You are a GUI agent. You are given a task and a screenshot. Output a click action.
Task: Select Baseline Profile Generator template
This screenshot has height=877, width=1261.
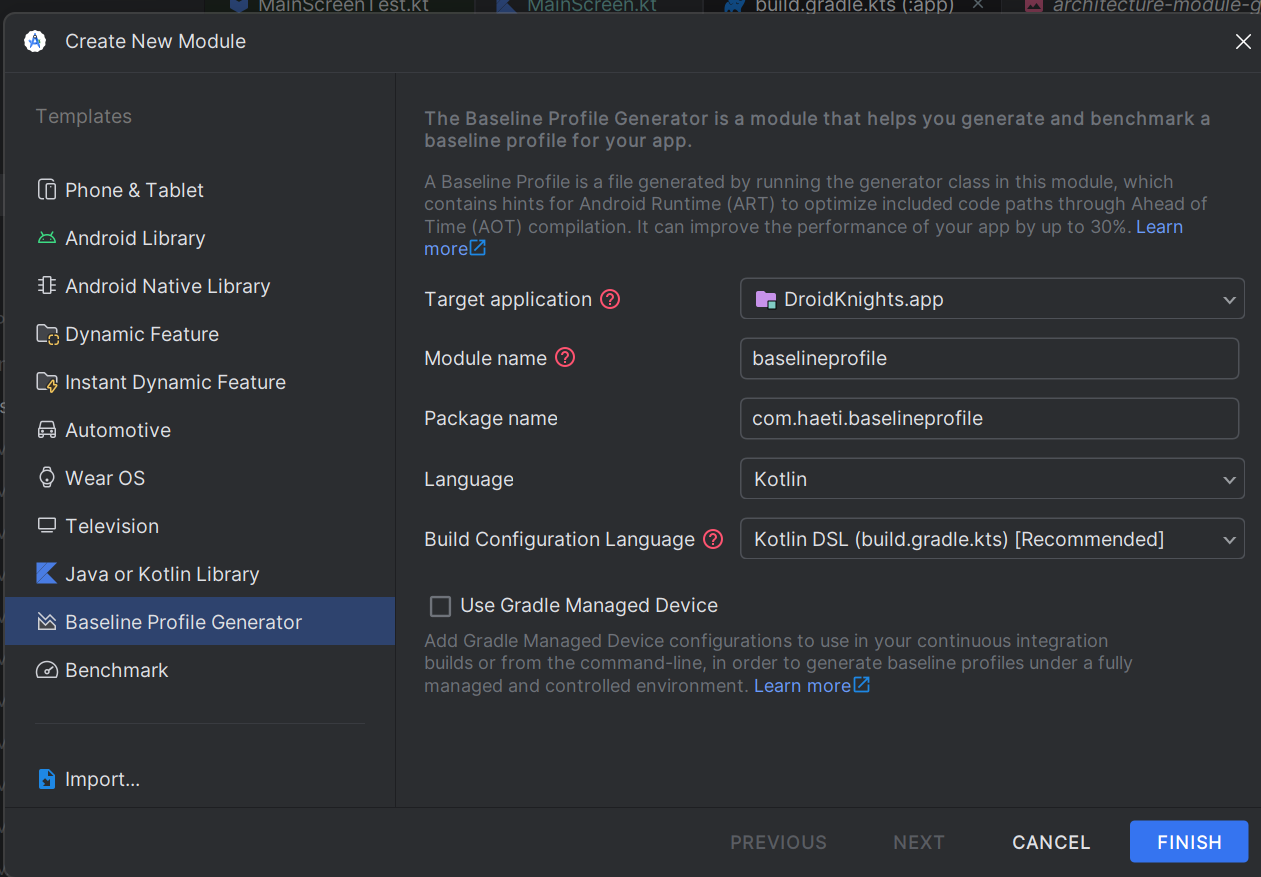click(183, 622)
